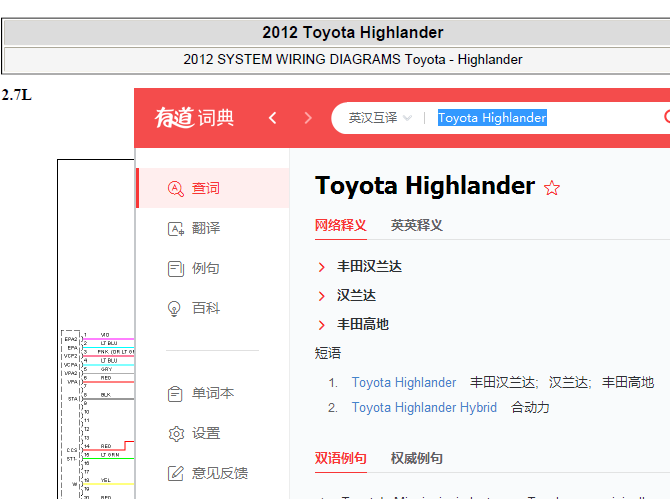The width and height of the screenshot is (670, 499).
Task: Click the 短语 section heading
Action: tap(328, 353)
